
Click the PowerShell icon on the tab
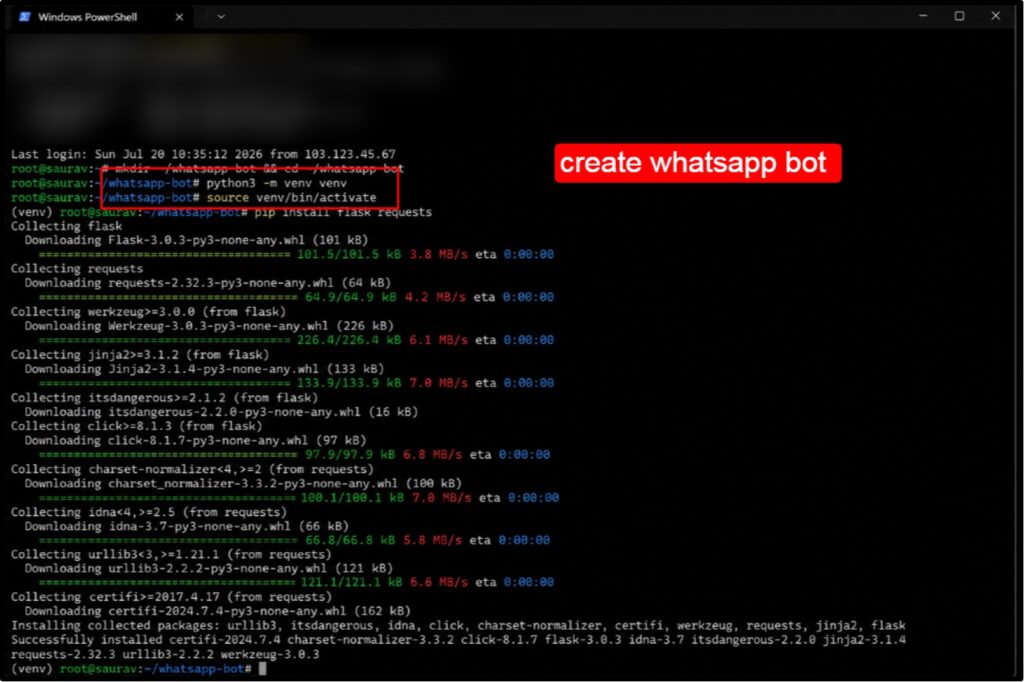tap(25, 17)
